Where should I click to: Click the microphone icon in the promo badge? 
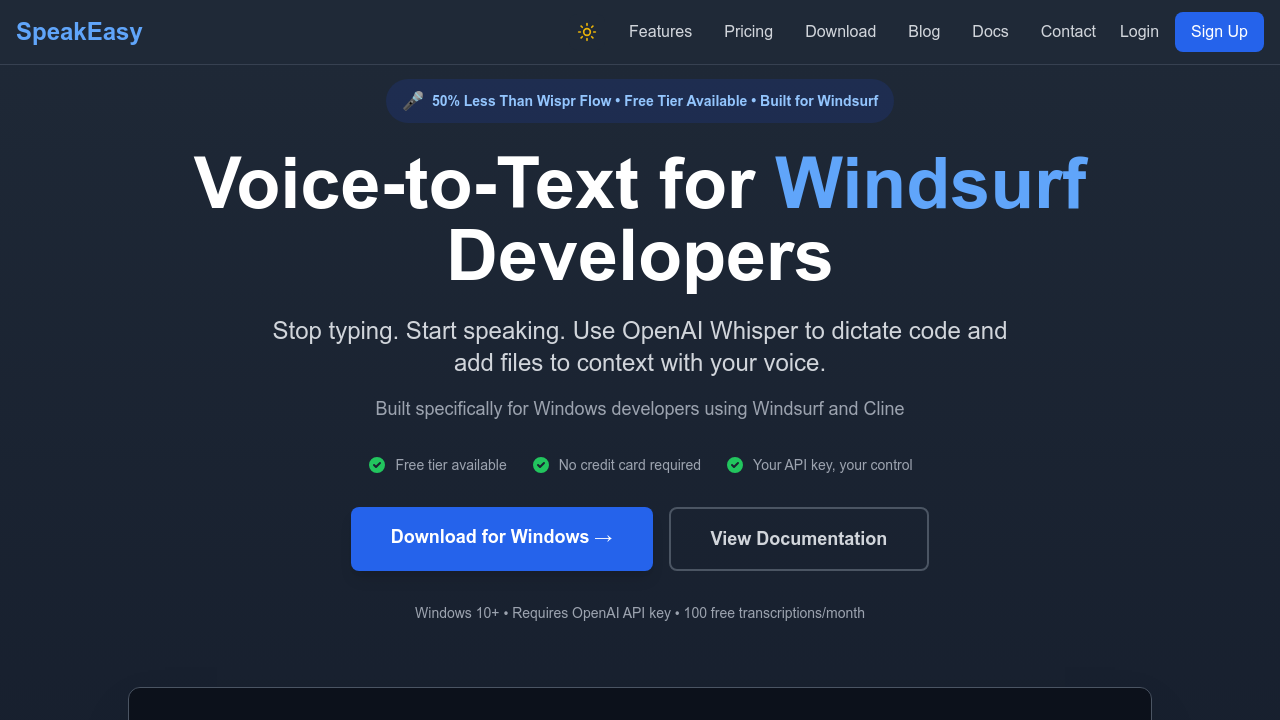[413, 101]
